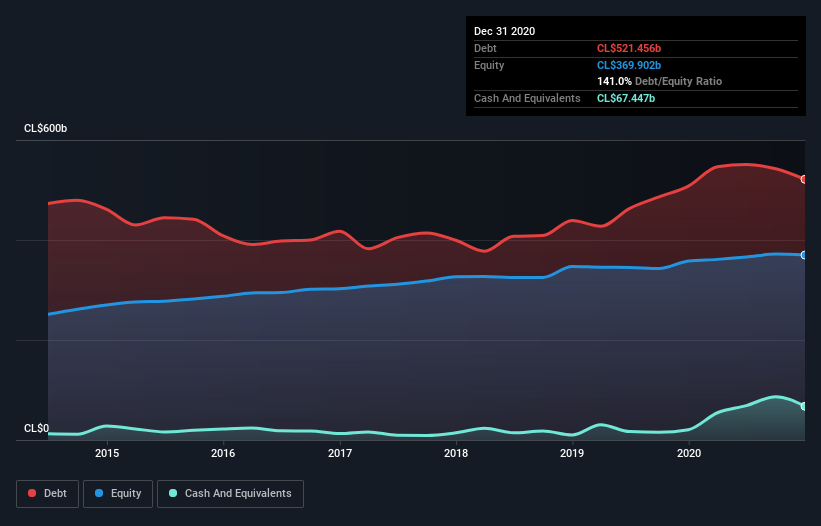Click the 2016 x-axis label
This screenshot has height=526, width=821.
pos(223,453)
